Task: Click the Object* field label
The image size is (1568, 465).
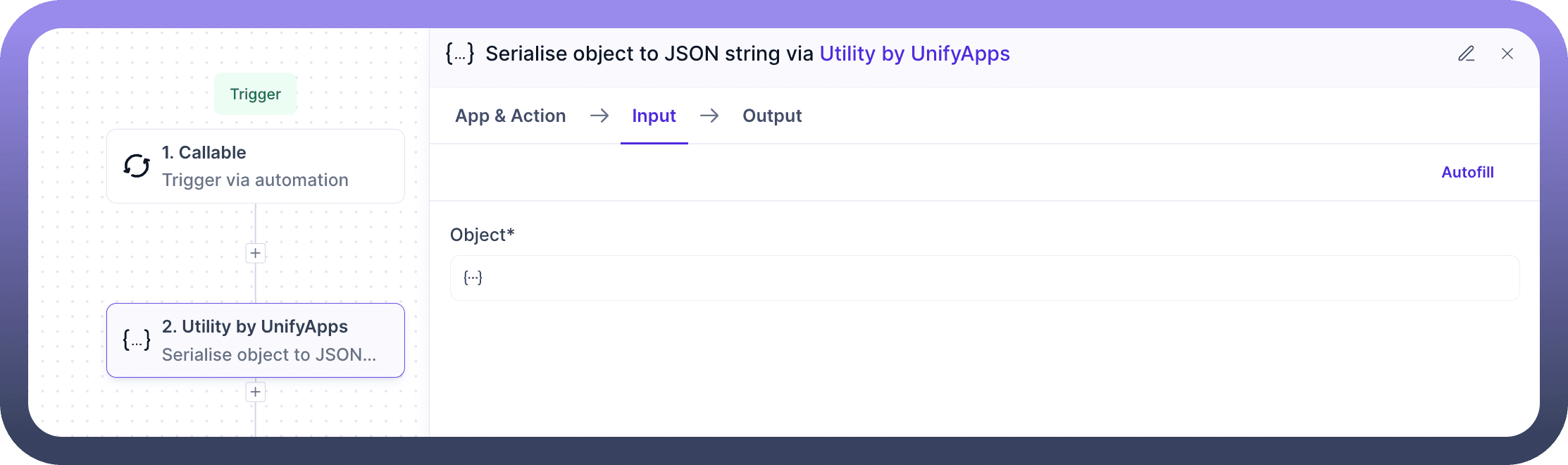Action: click(483, 235)
